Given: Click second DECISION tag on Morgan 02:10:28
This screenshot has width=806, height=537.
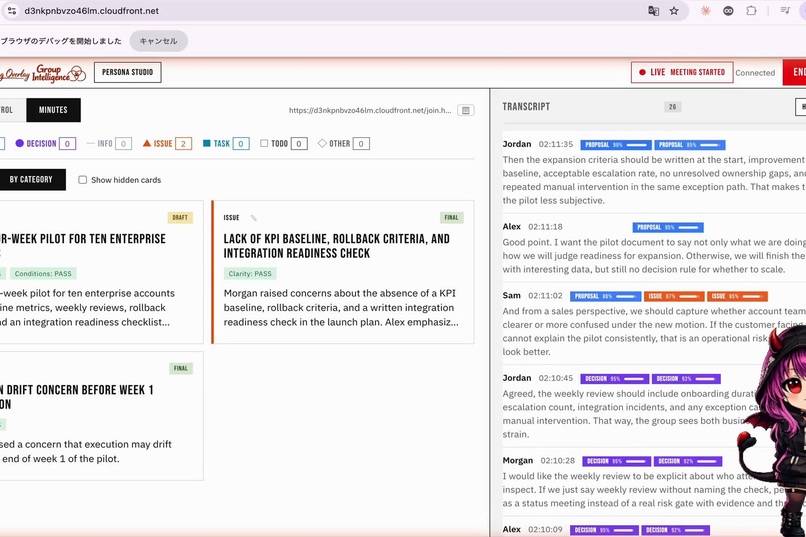Looking at the screenshot, I should (x=688, y=461).
